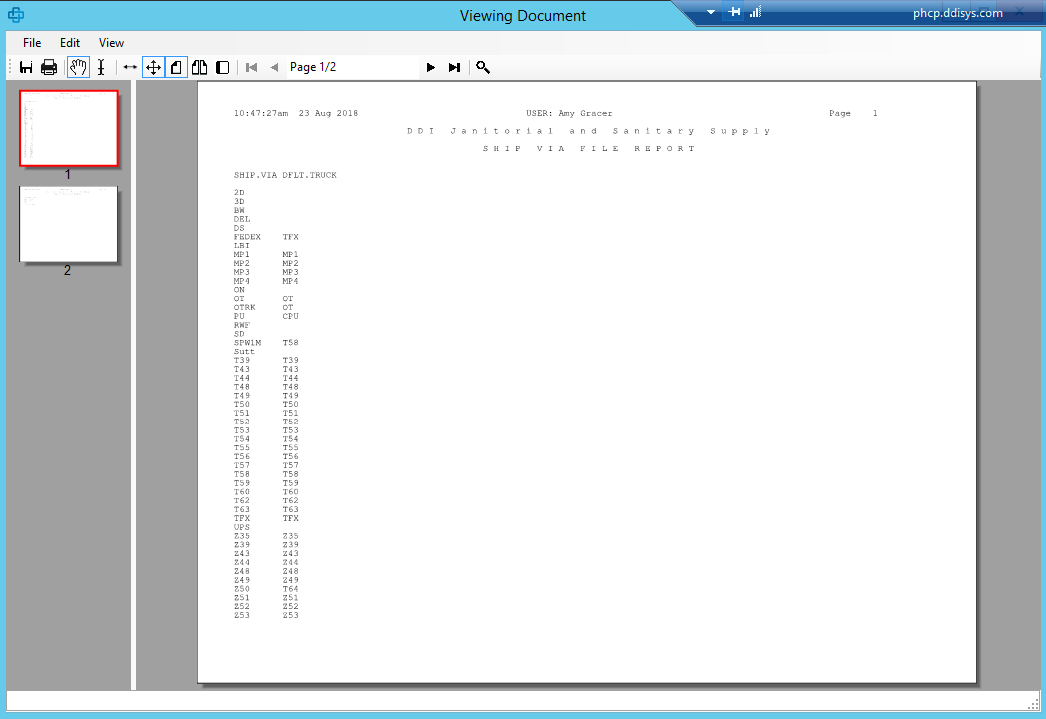Viewport: 1046px width, 719px height.
Task: Select the hand pan tool
Action: 77,67
